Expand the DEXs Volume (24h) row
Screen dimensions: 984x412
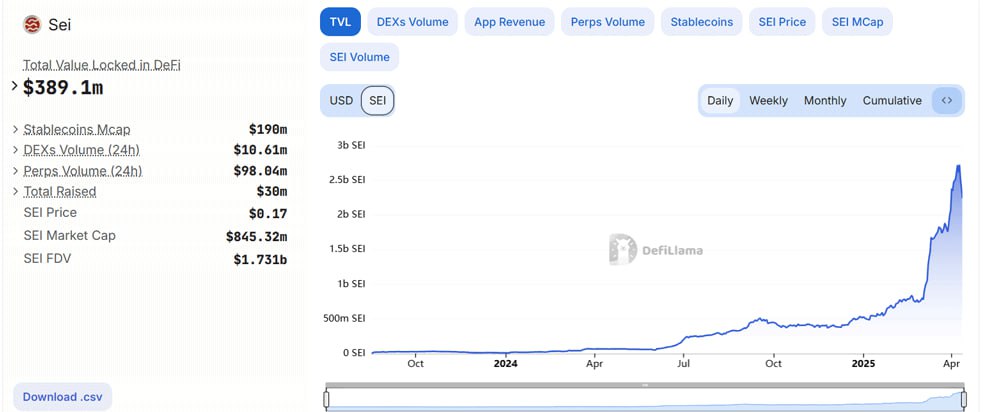(x=15, y=151)
